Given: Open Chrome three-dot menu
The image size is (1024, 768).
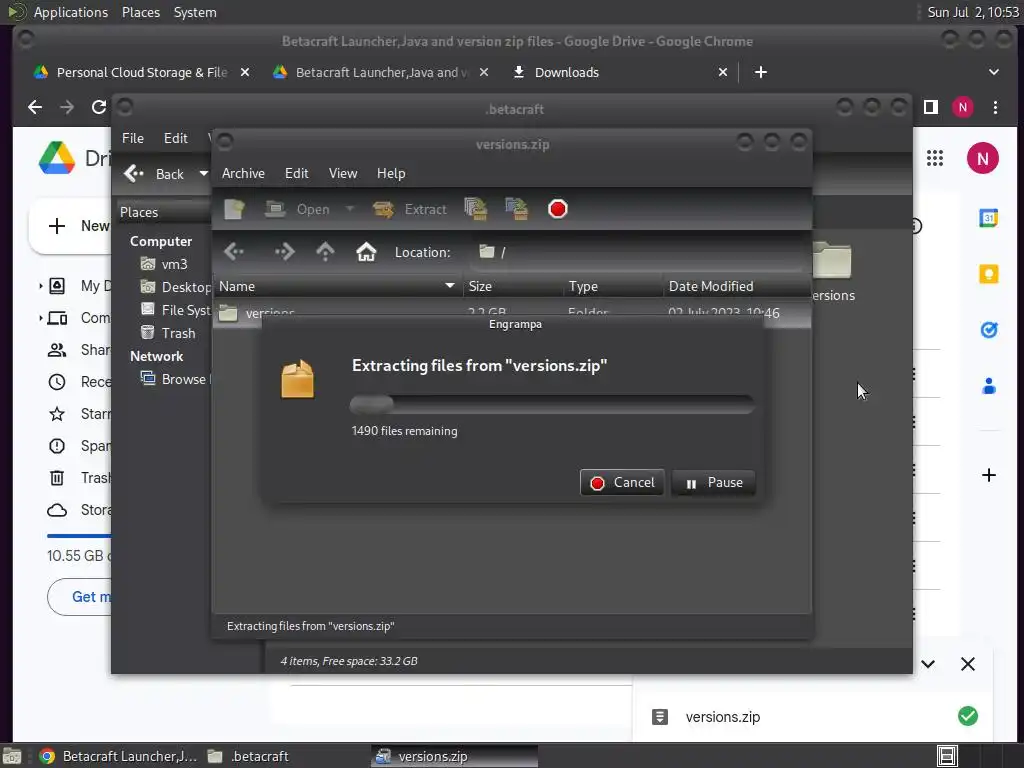Looking at the screenshot, I should click(995, 107).
